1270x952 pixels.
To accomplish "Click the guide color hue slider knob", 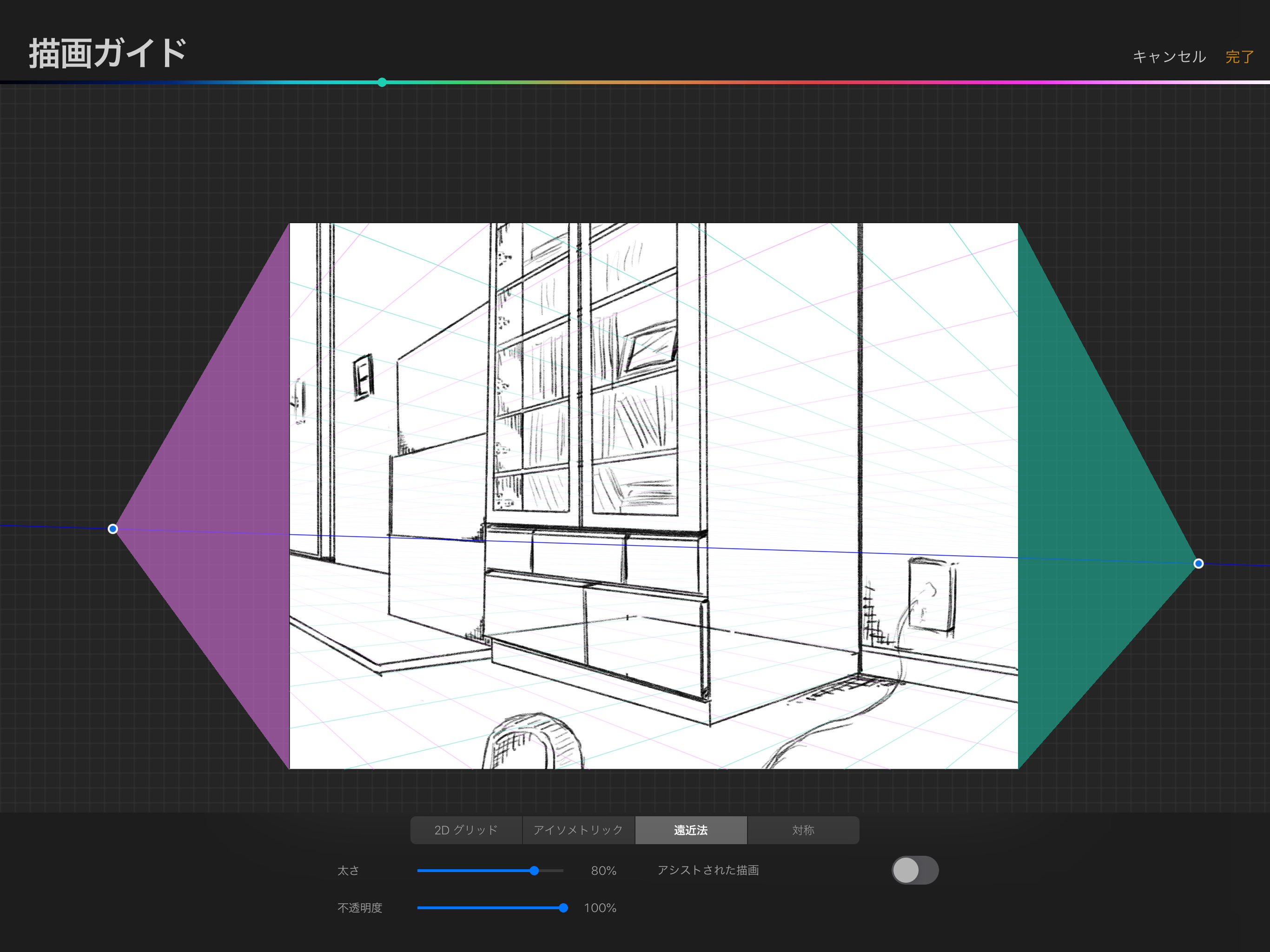I will click(382, 83).
